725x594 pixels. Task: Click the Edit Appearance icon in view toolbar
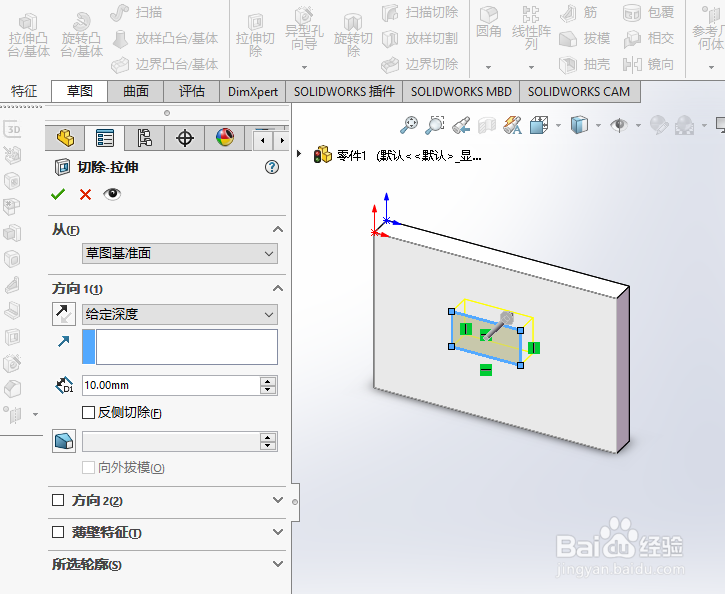[659, 125]
